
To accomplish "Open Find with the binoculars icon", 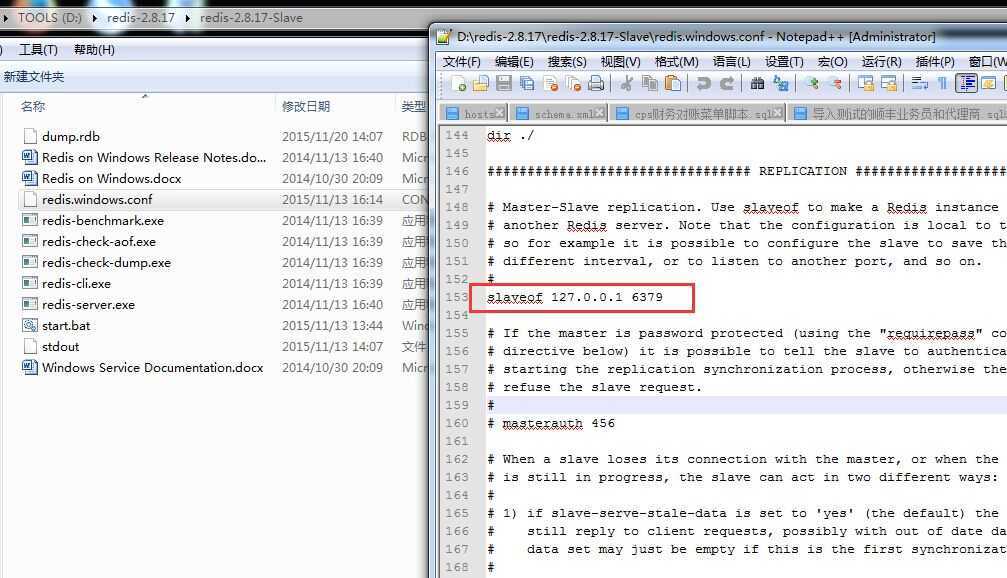I will (x=757, y=83).
